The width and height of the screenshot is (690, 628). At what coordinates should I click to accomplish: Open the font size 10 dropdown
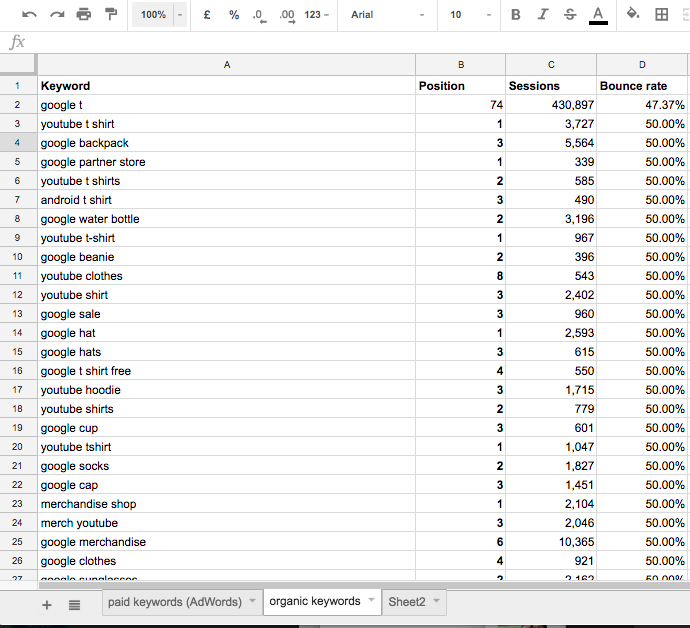pos(469,15)
